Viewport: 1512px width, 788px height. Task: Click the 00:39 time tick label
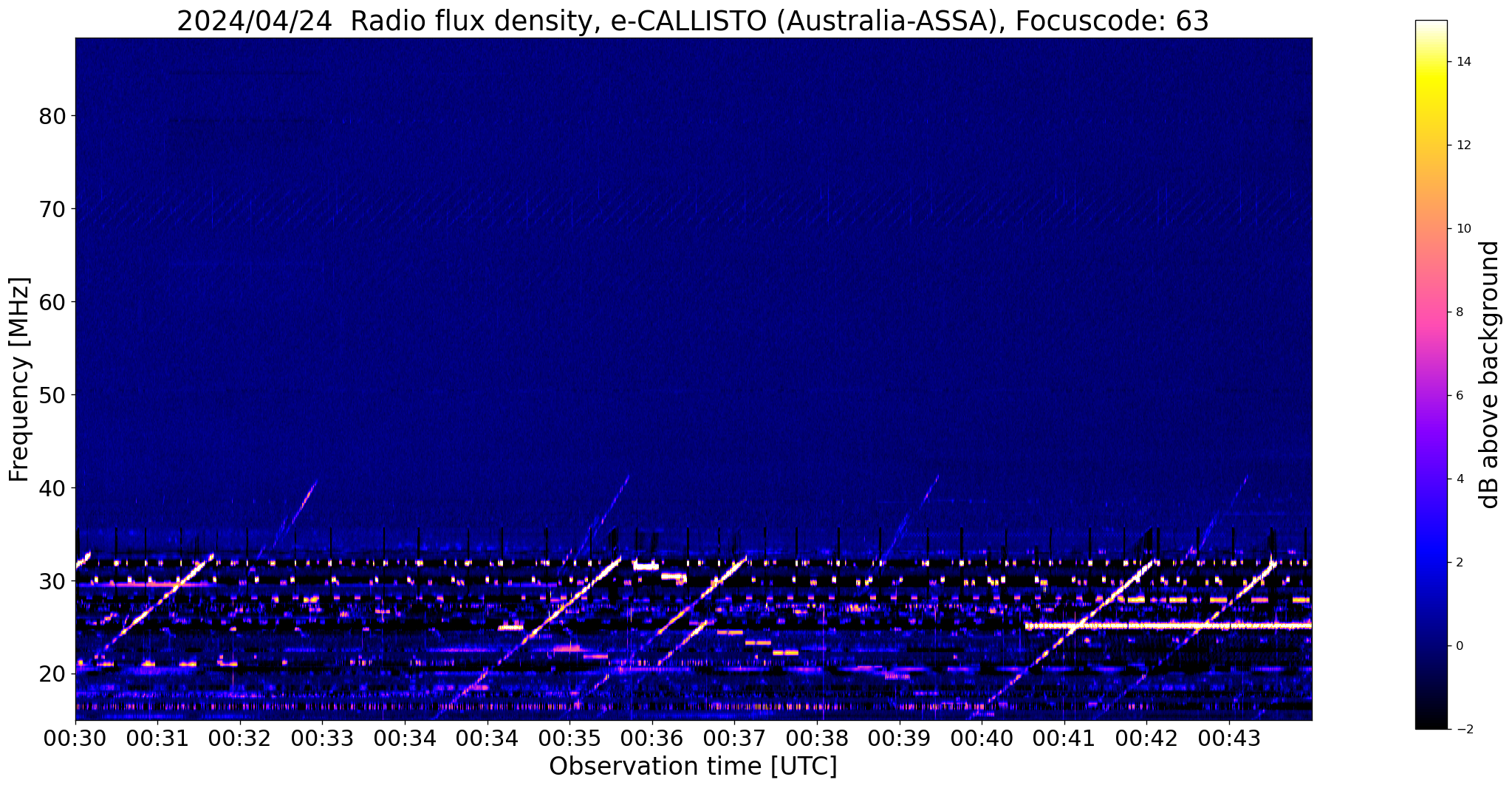[900, 739]
